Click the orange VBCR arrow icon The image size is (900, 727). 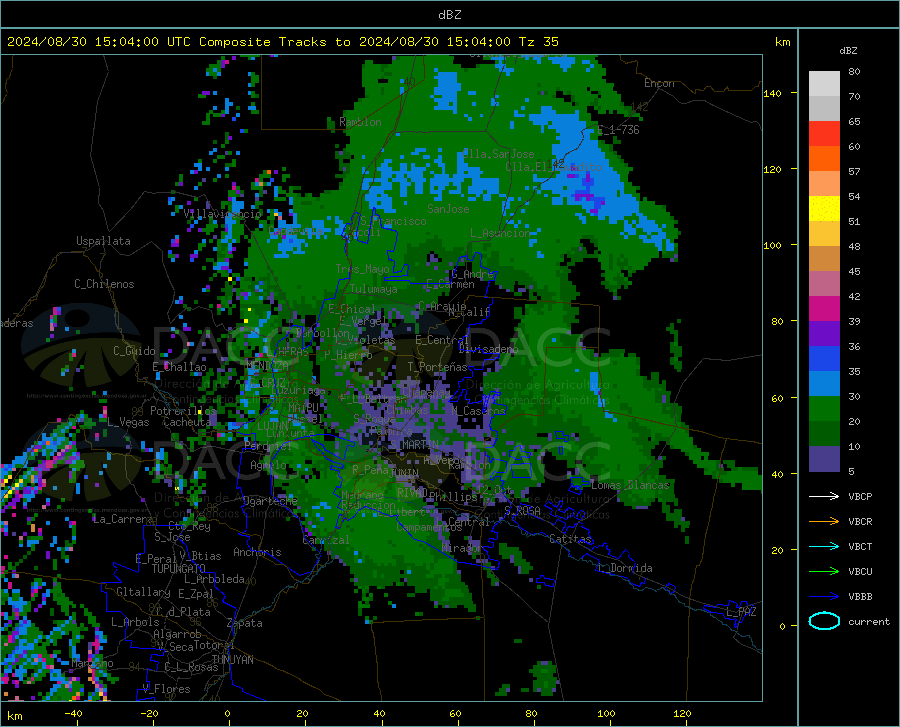click(824, 521)
